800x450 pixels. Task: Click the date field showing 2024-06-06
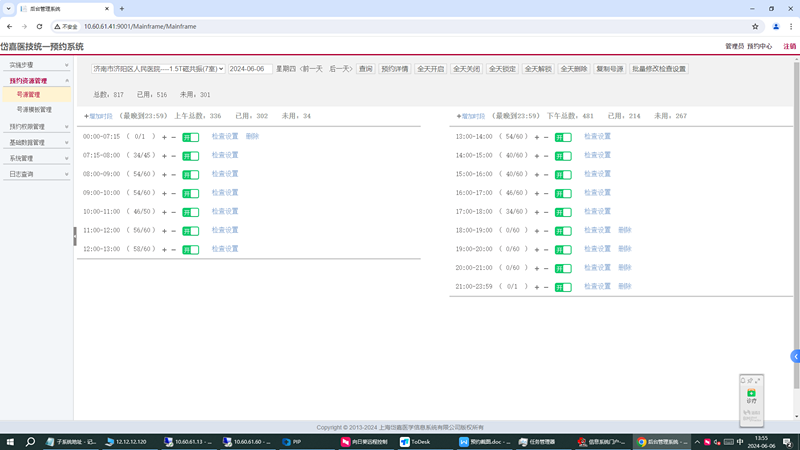click(250, 69)
